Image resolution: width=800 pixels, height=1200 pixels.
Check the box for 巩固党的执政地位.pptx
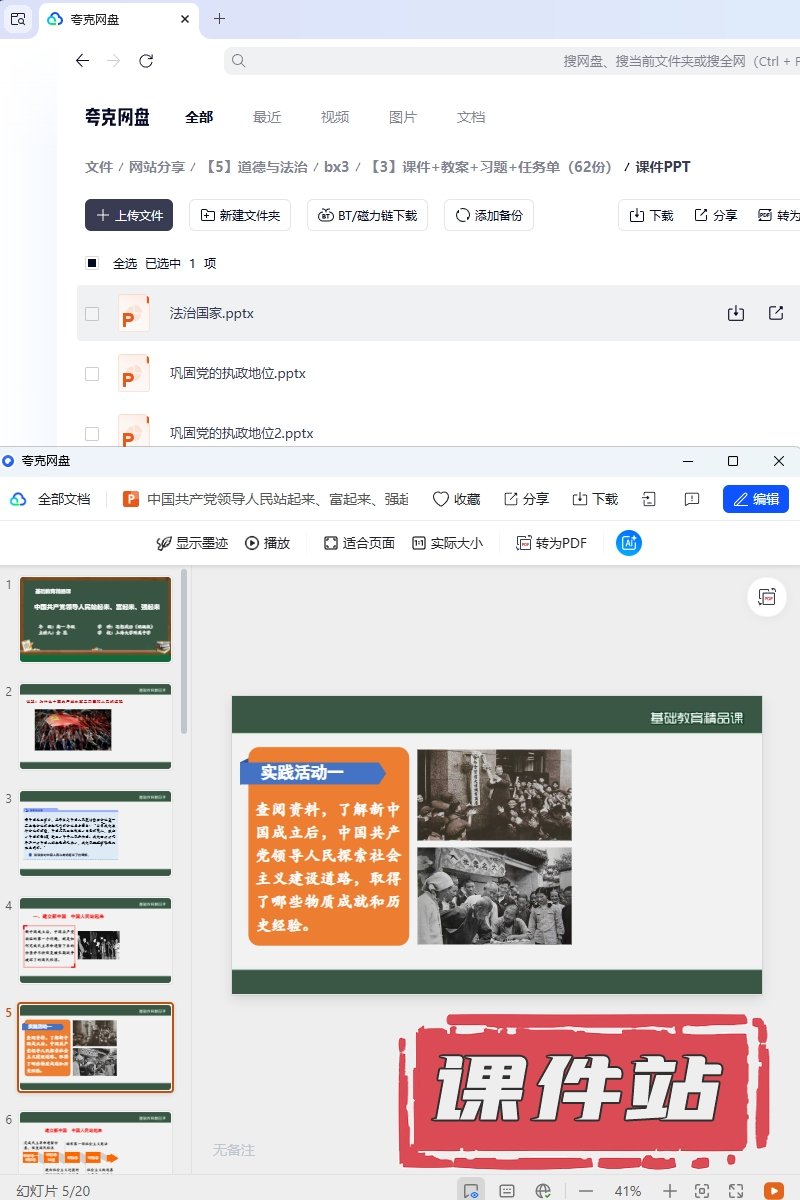click(92, 374)
